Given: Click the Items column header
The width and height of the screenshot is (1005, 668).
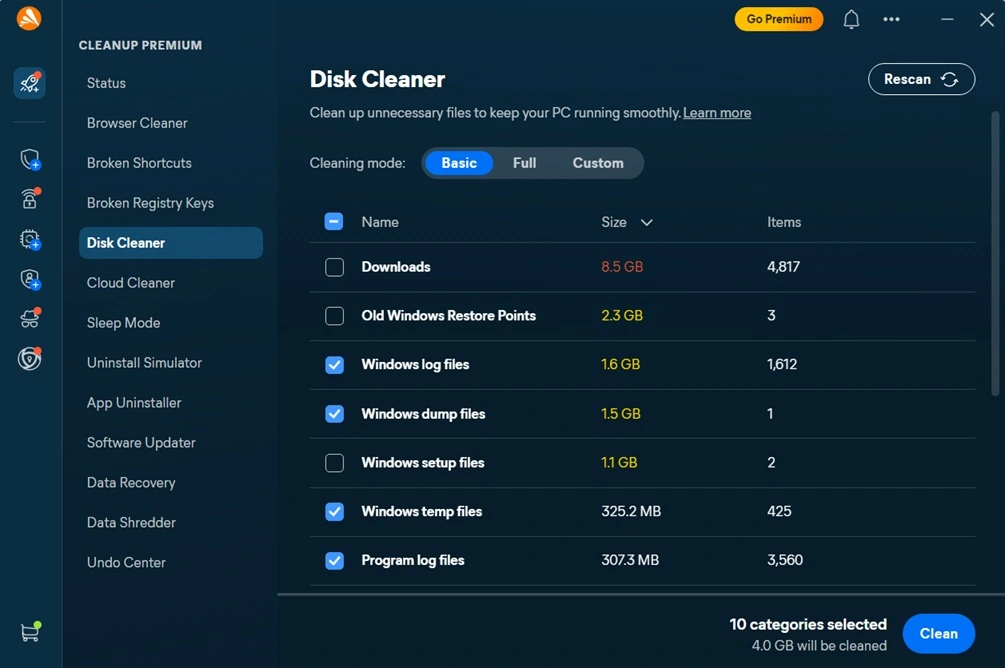Looking at the screenshot, I should point(784,222).
